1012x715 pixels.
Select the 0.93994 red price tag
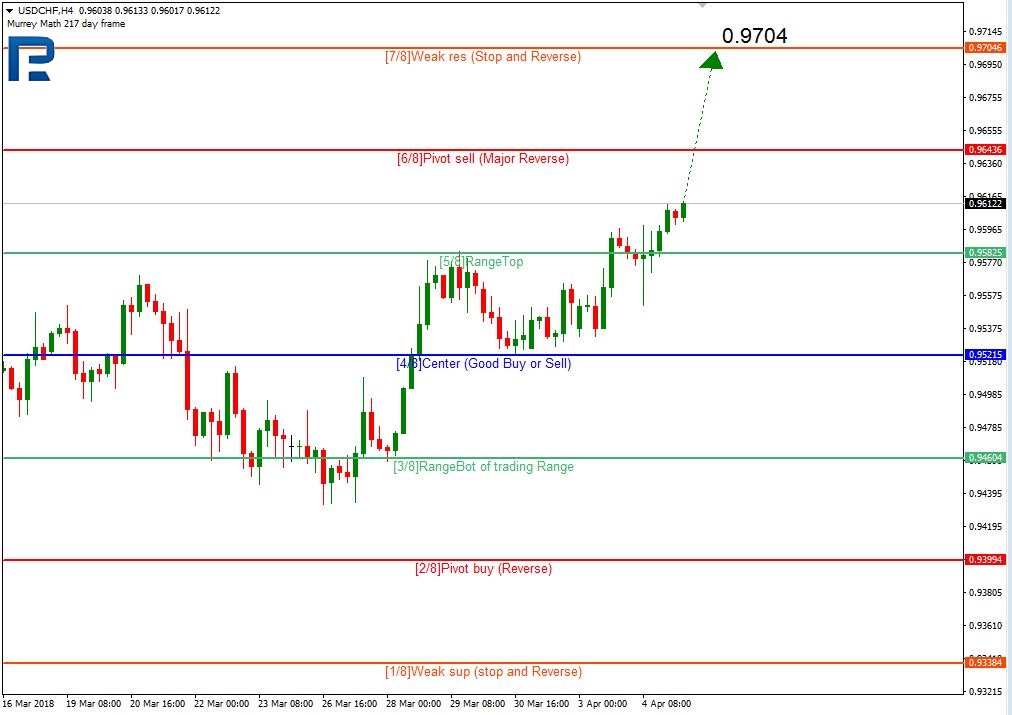(985, 559)
